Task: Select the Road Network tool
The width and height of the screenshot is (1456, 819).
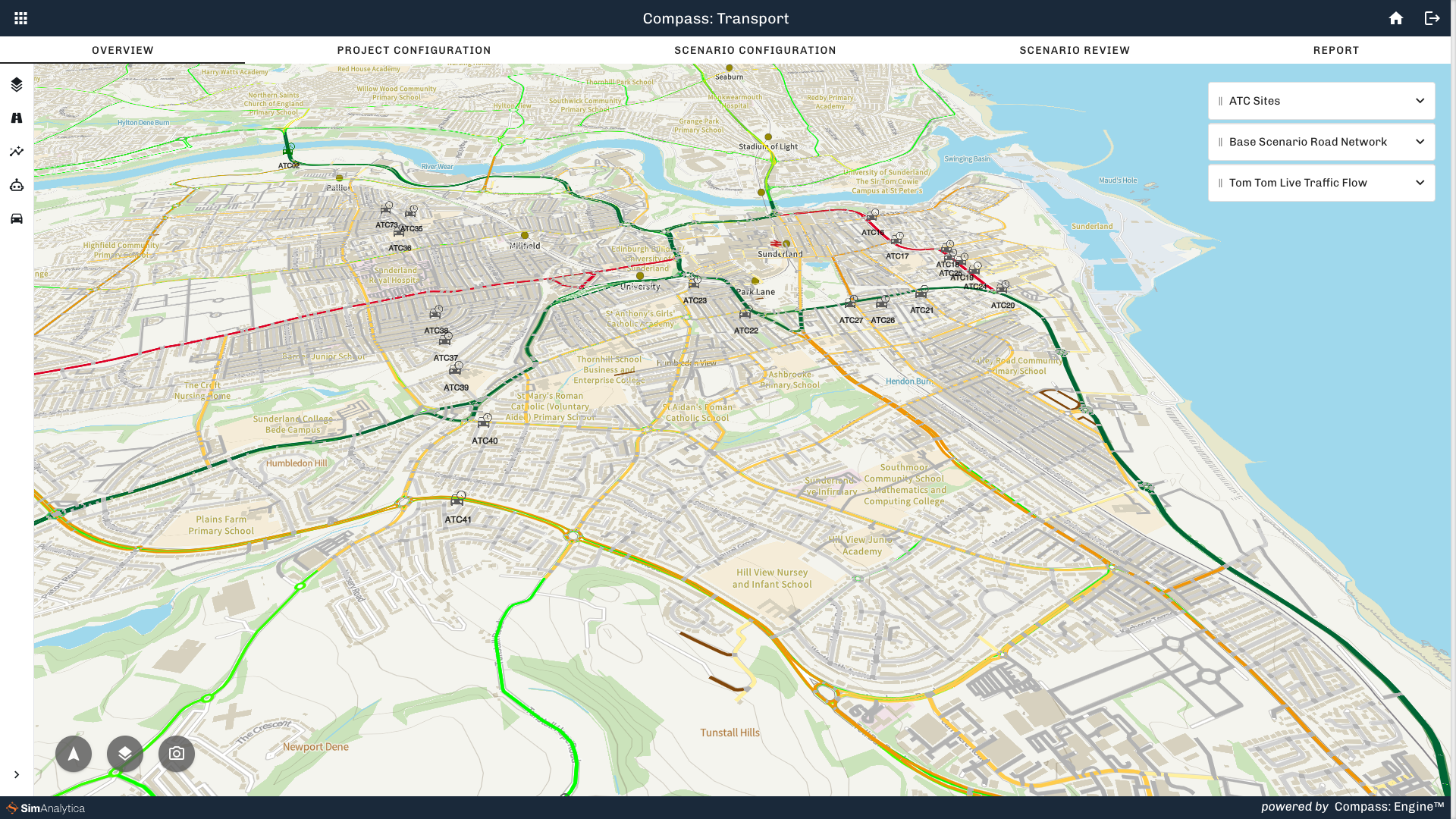Action: click(17, 118)
